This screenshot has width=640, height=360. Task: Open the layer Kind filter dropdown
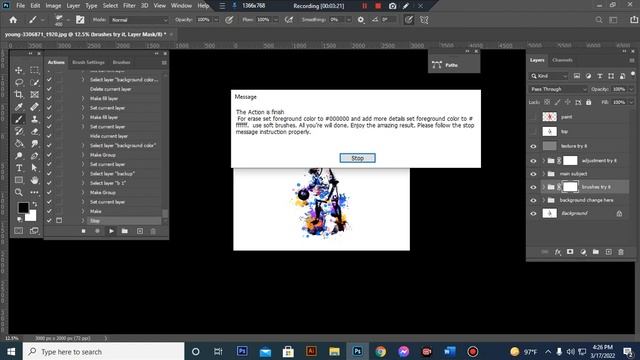549,76
